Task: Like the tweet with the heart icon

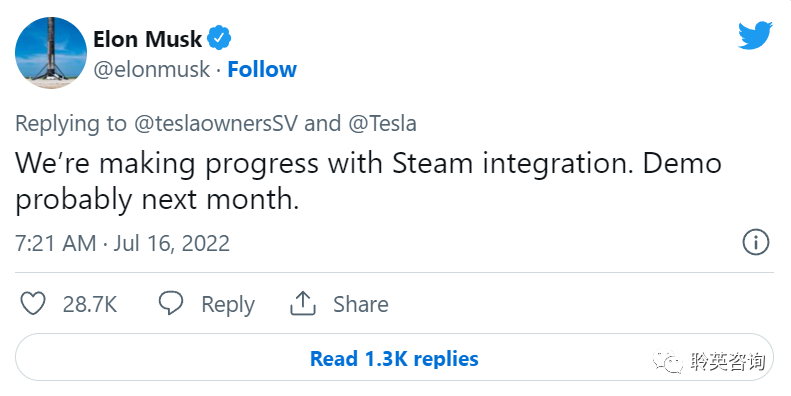Action: (x=33, y=304)
